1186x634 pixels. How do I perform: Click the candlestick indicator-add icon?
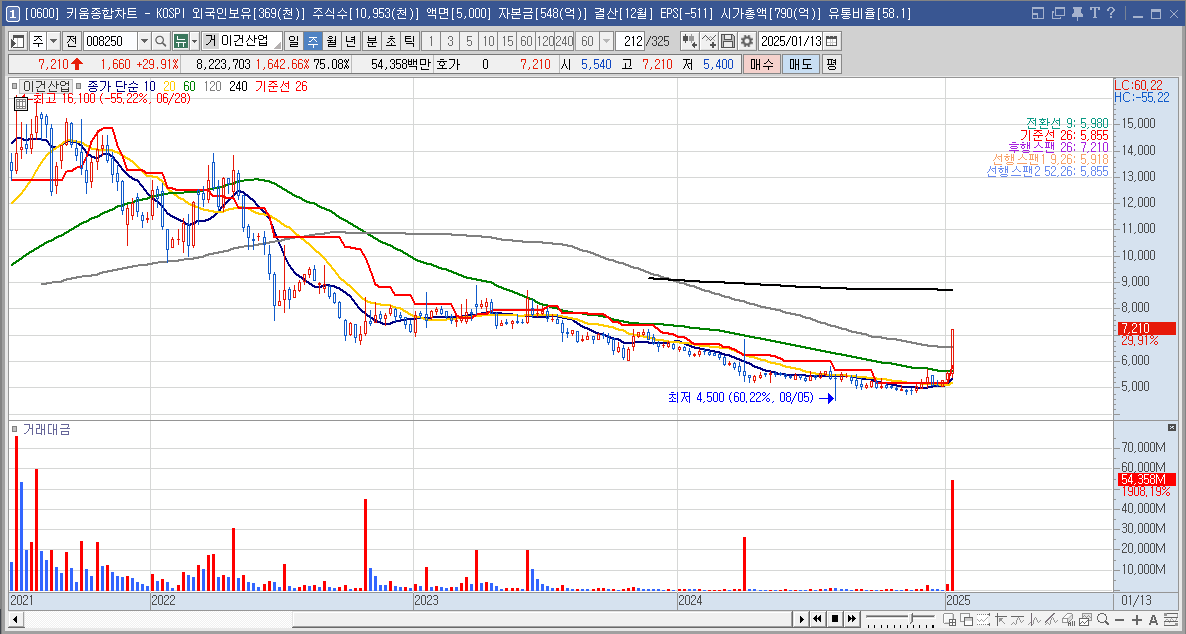(689, 41)
